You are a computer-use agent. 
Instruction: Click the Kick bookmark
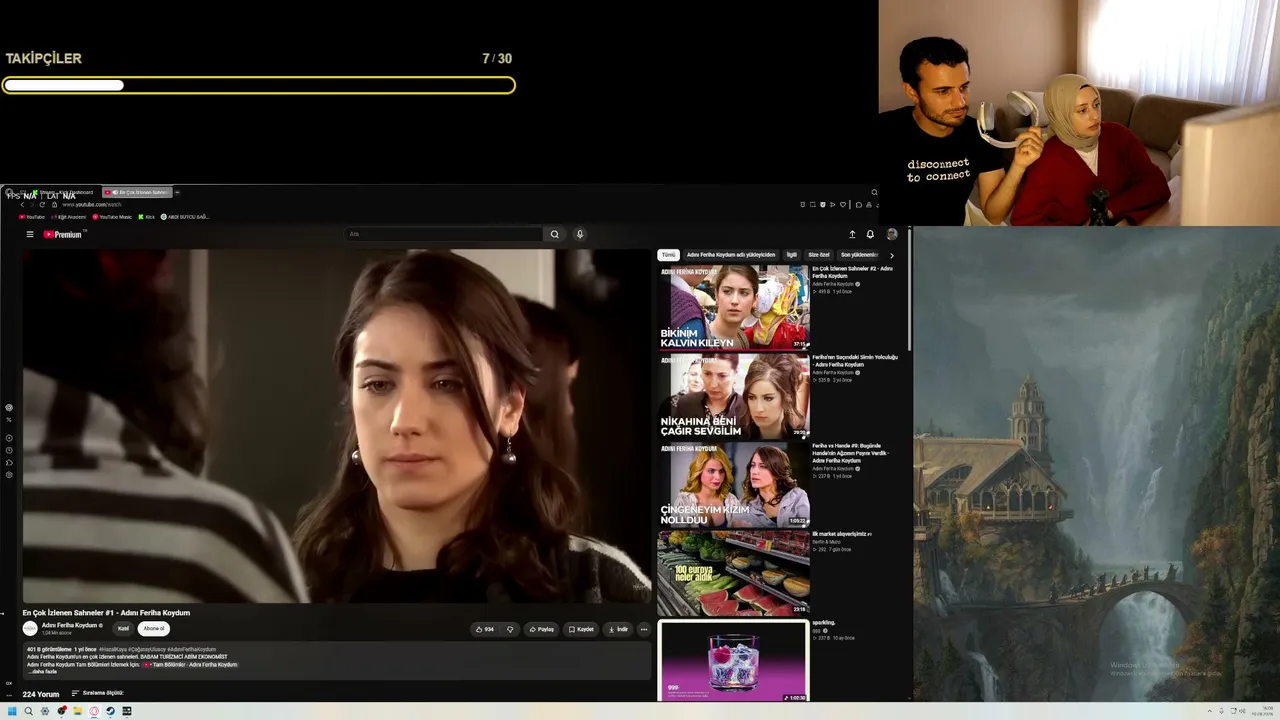pos(146,217)
